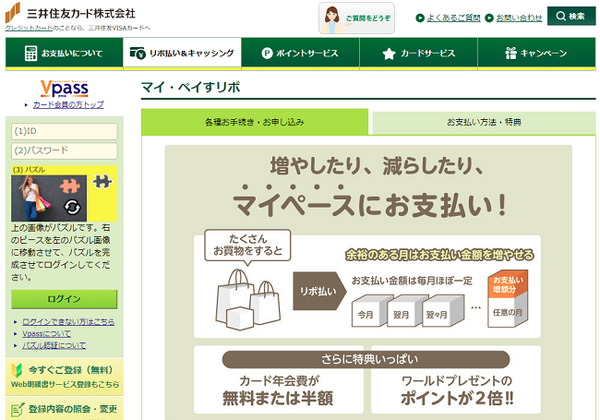The width and height of the screenshot is (600, 420).
Task: Open the カード会員の方トップ link
Action: point(68,104)
